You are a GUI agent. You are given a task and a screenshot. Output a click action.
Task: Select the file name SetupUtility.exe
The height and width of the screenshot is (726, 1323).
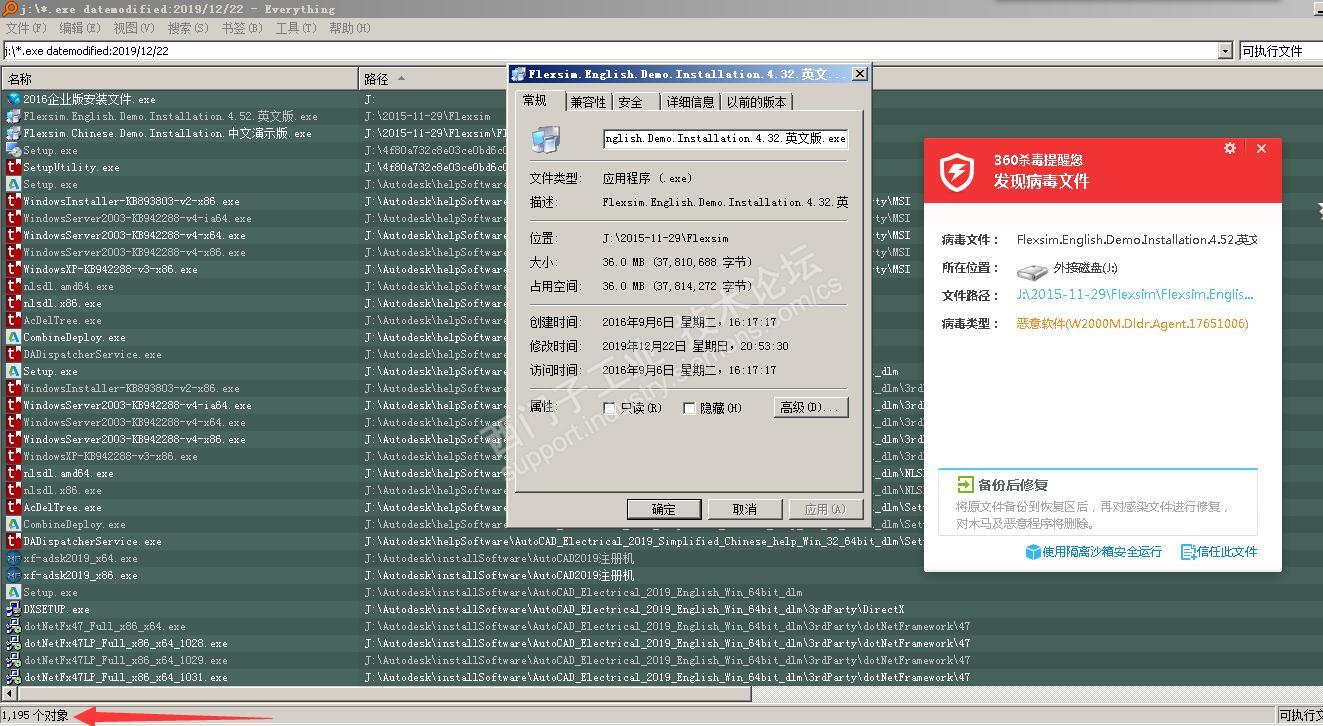click(x=71, y=167)
